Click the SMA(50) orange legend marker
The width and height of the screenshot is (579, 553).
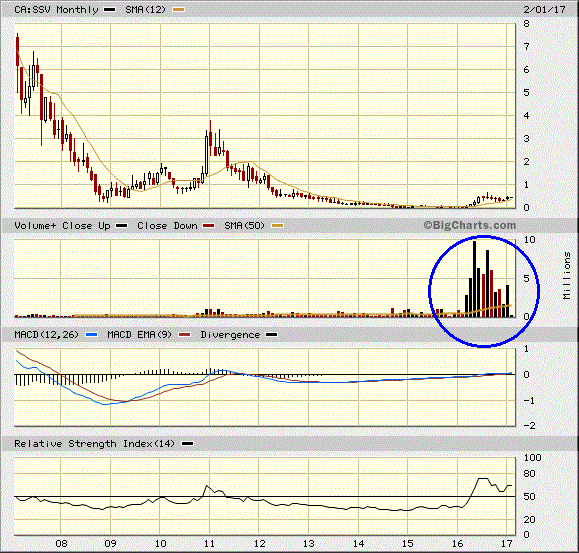[277, 226]
